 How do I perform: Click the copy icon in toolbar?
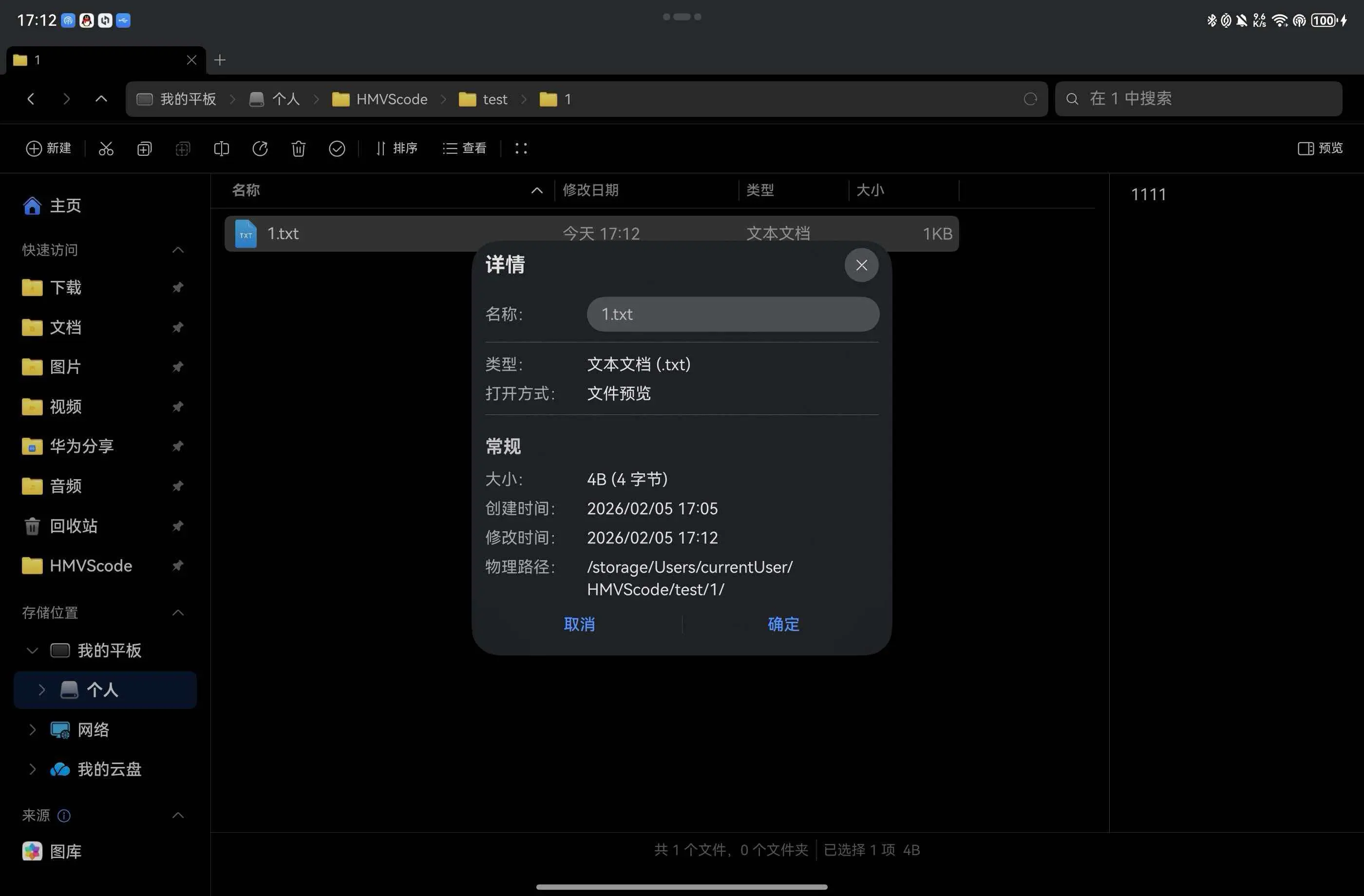click(x=144, y=149)
